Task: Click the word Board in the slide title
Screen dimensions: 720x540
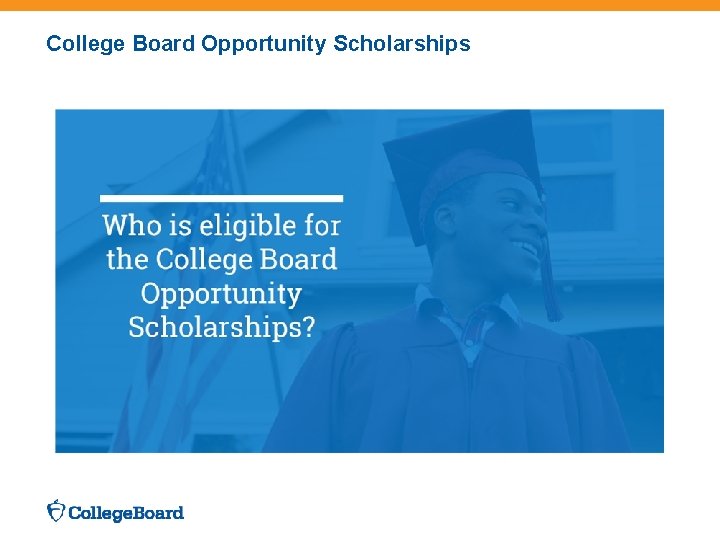Action: (x=163, y=44)
